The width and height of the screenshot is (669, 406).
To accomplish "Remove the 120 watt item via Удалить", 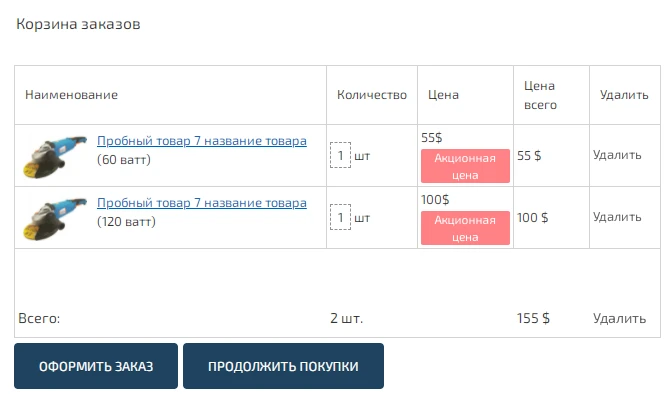I will [x=617, y=218].
